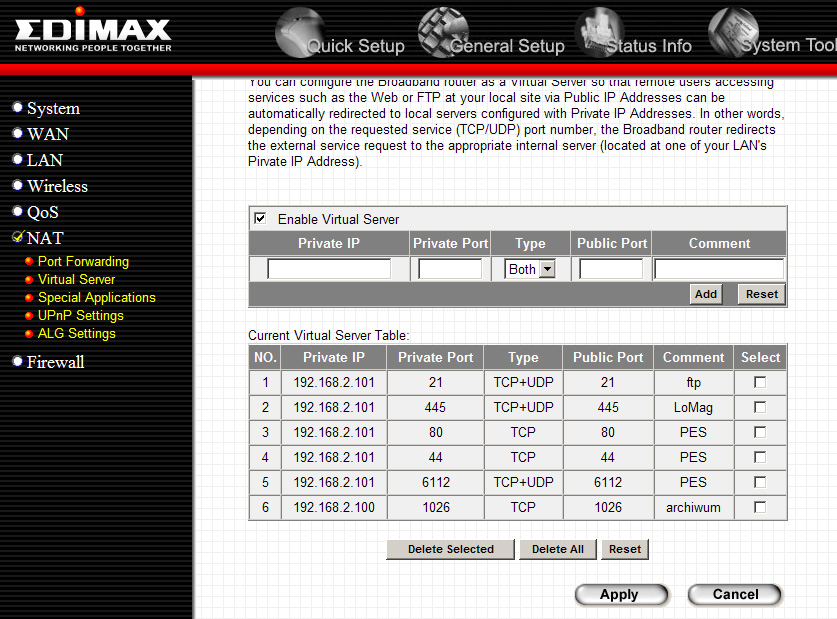
Task: Click the bullet icon beside Wireless
Action: (18, 185)
